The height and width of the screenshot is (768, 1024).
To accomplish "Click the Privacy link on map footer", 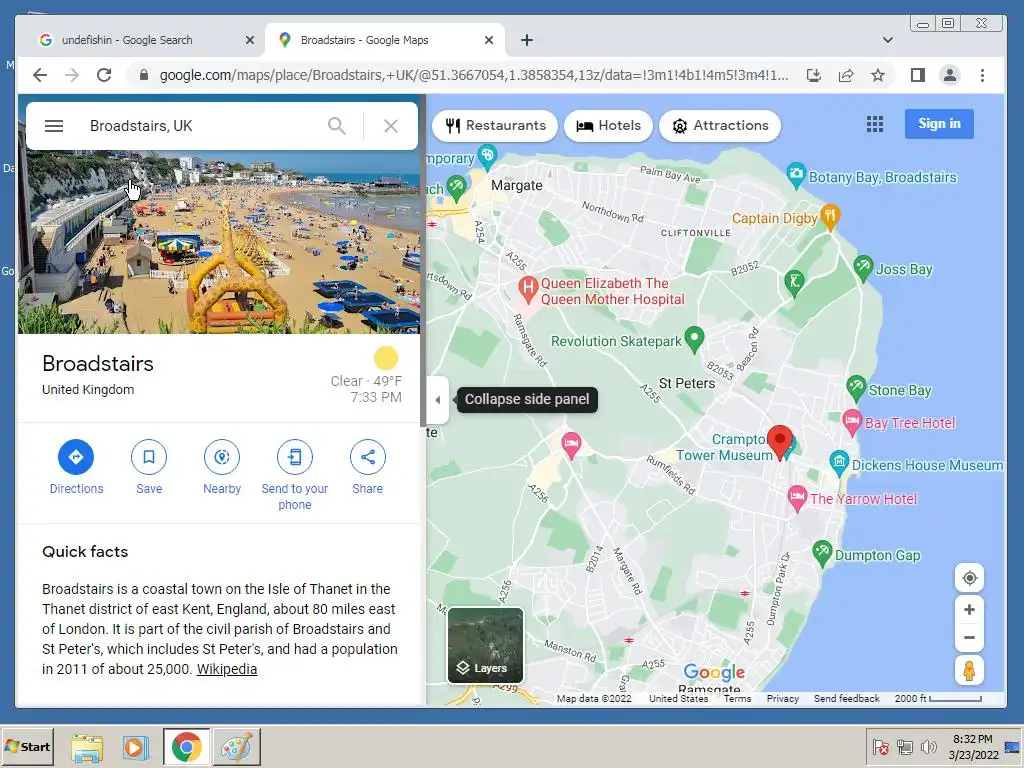I will click(782, 698).
